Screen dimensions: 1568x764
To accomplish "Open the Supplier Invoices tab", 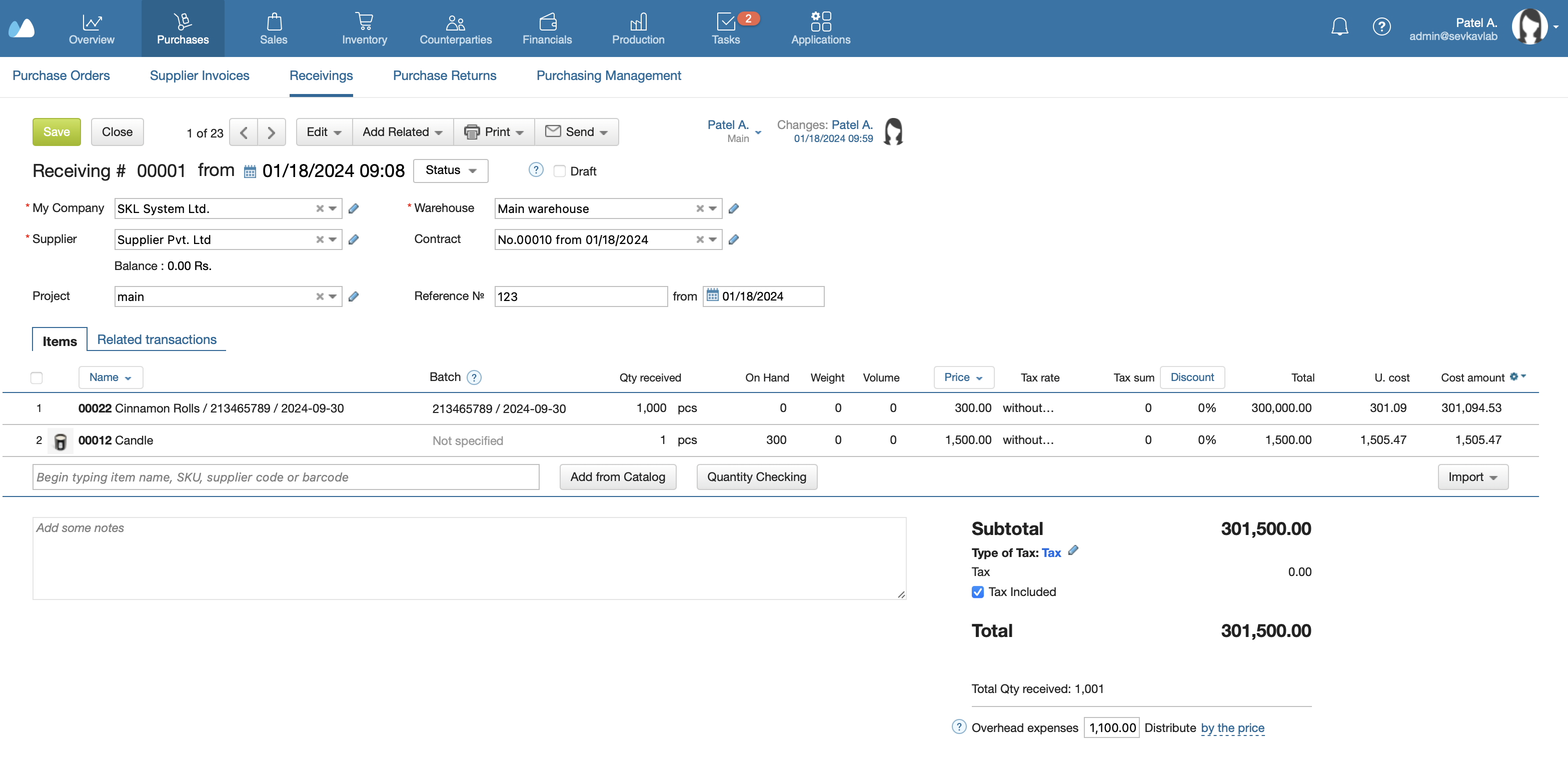I will coord(199,75).
